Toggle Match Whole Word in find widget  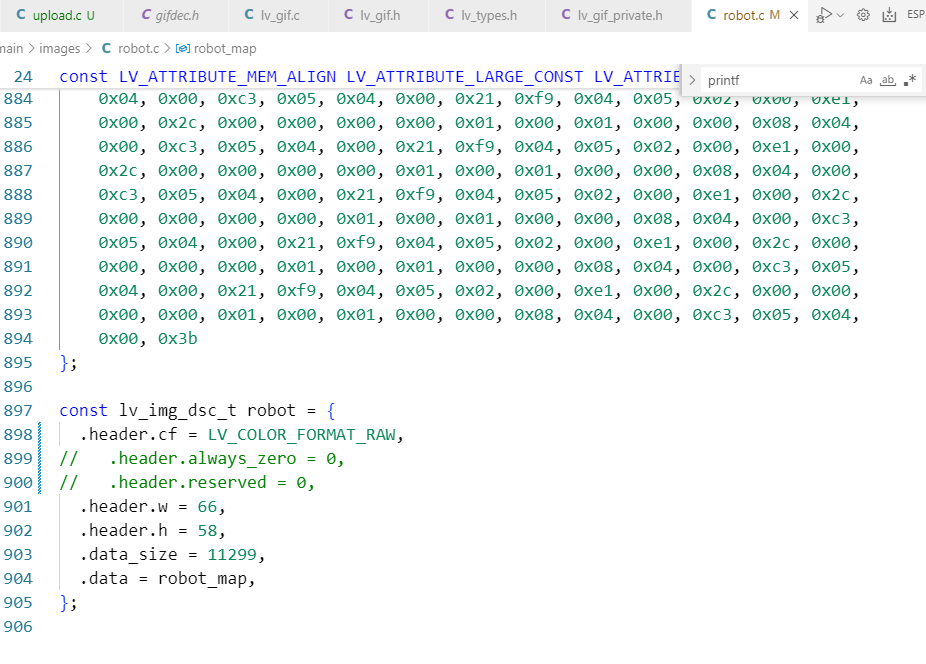click(x=888, y=80)
